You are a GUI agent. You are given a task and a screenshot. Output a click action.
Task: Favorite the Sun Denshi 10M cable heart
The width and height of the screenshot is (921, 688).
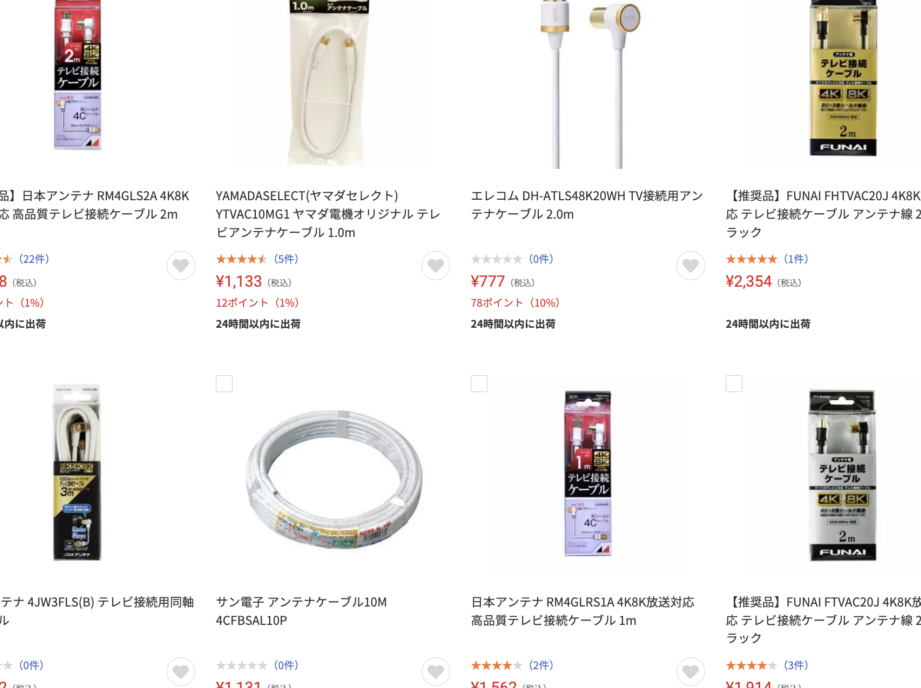point(436,672)
